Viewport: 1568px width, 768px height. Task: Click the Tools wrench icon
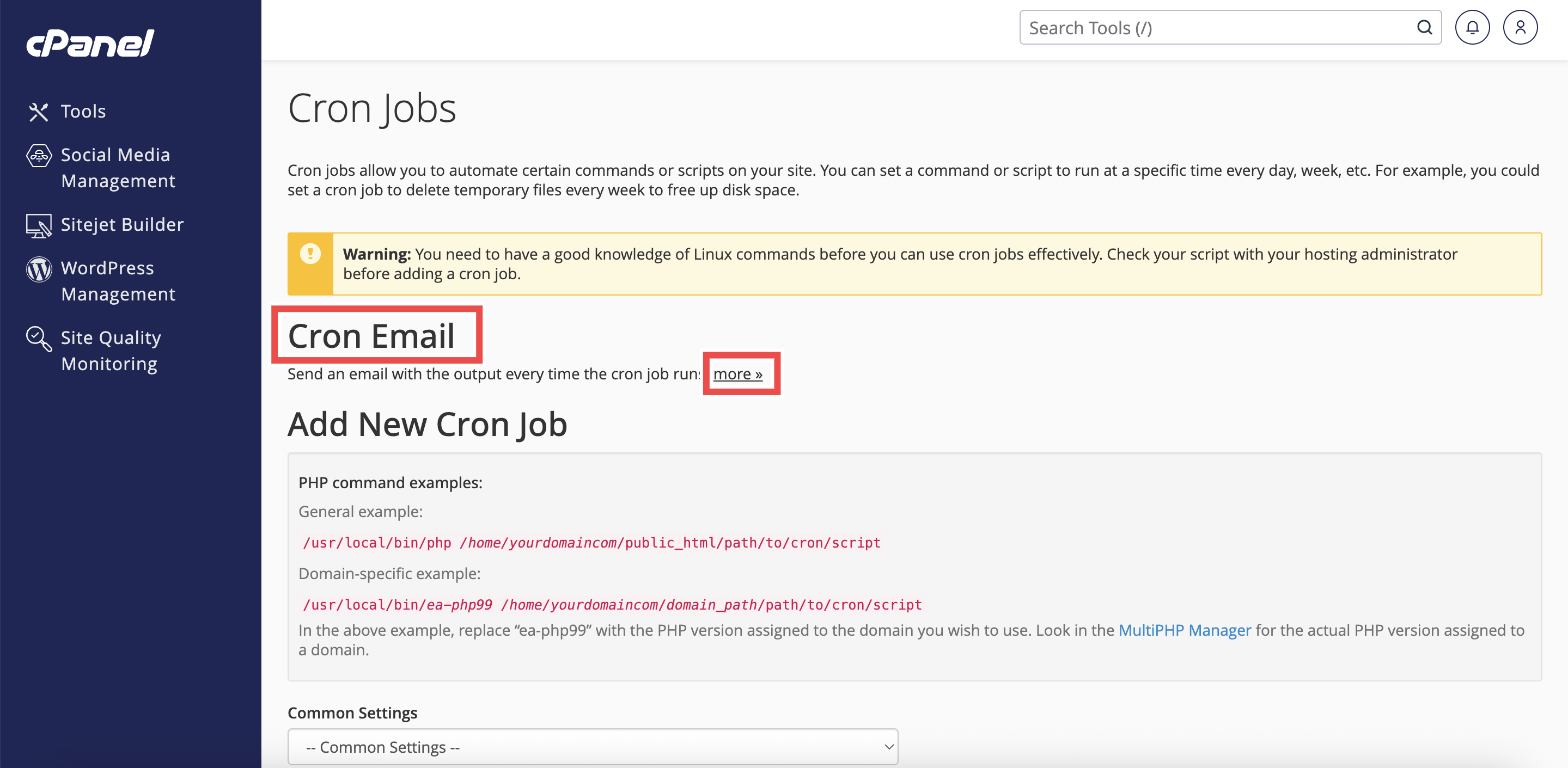pyautogui.click(x=38, y=112)
